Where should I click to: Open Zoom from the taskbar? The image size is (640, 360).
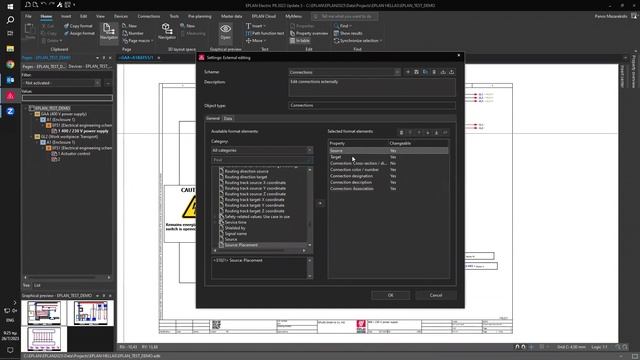(x=10, y=111)
